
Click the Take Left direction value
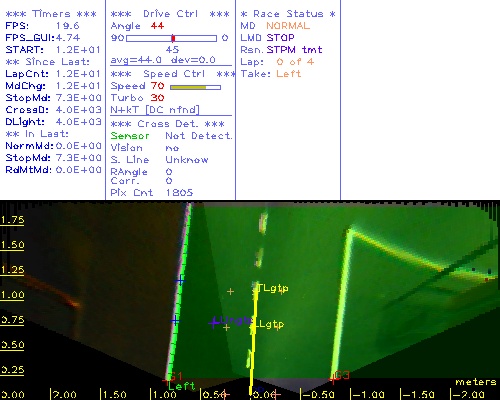289,74
